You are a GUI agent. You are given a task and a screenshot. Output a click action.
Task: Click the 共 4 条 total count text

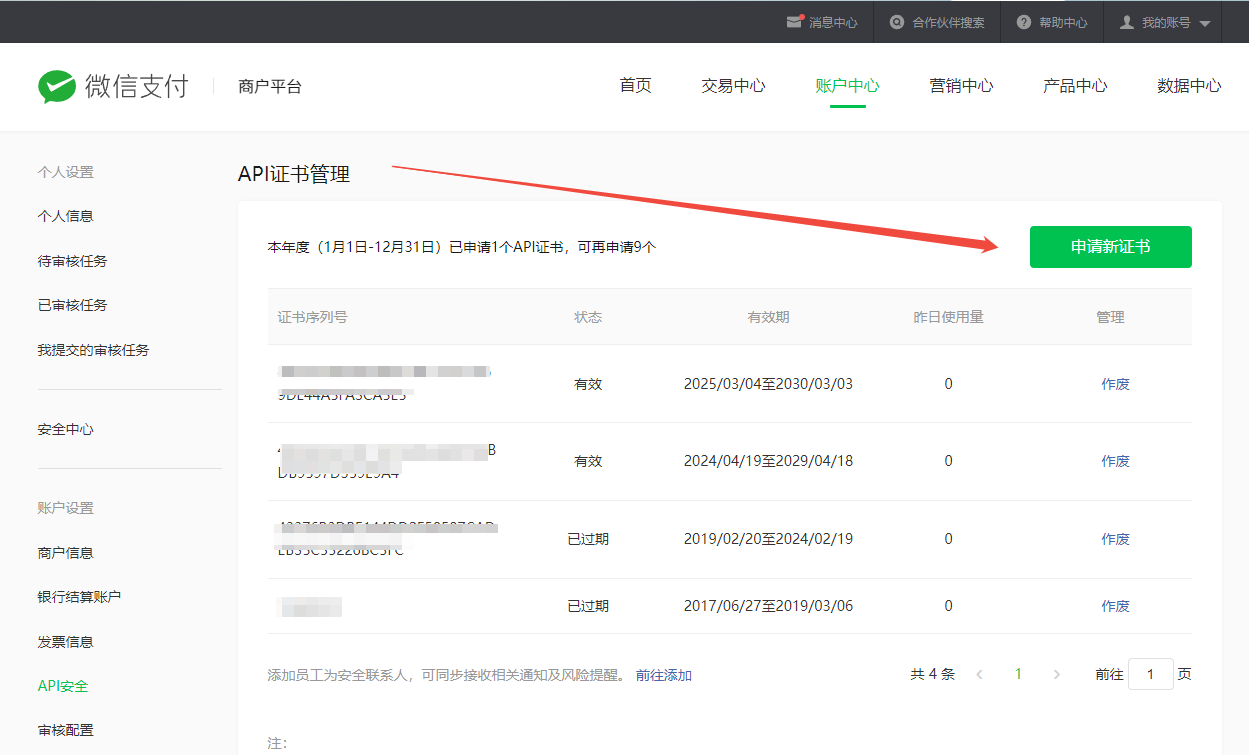933,674
